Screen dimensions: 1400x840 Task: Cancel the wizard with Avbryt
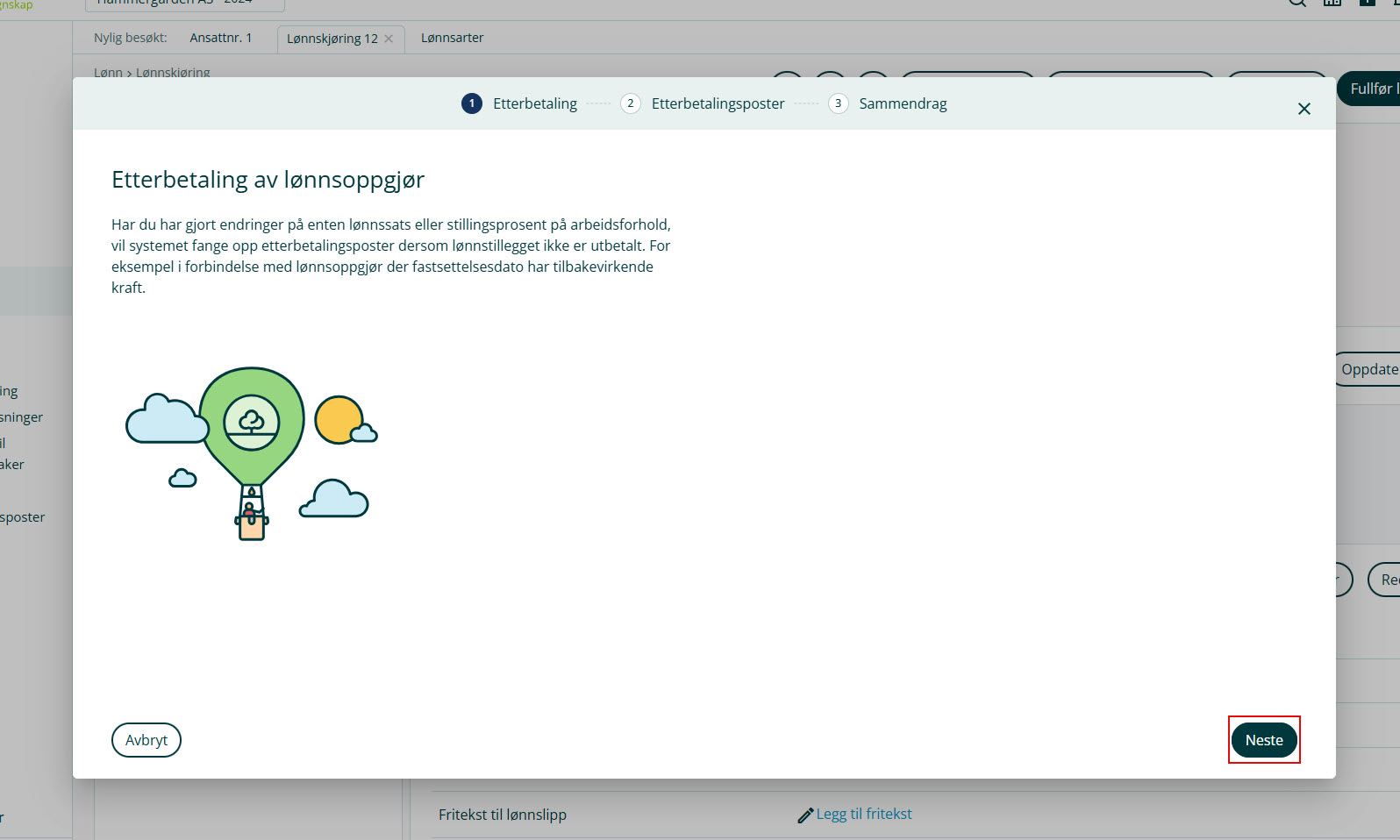click(146, 740)
